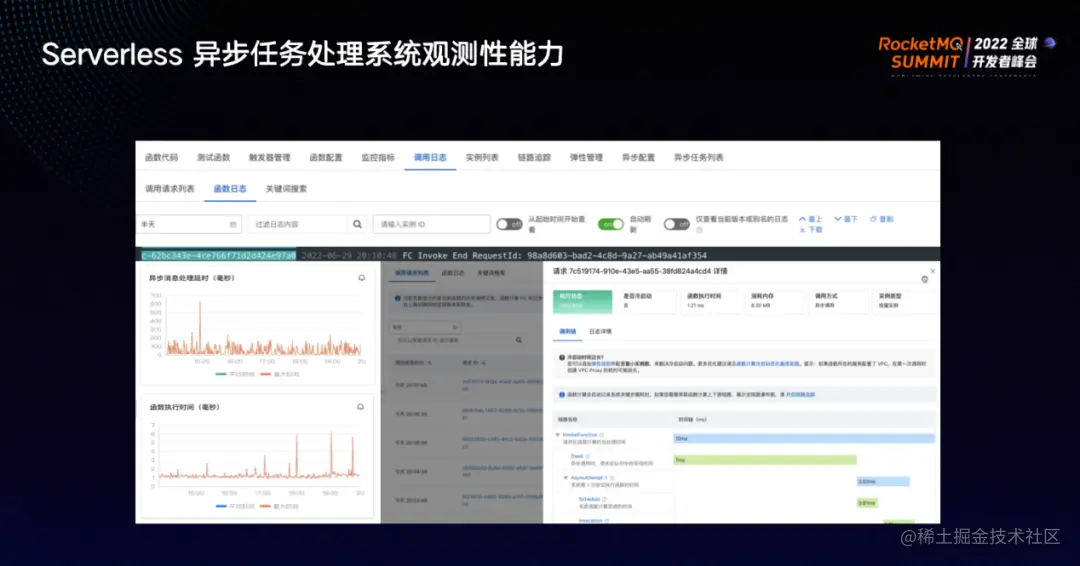The width and height of the screenshot is (1080, 566).
Task: Click help icon next to Dwell
Action: [x=588, y=457]
